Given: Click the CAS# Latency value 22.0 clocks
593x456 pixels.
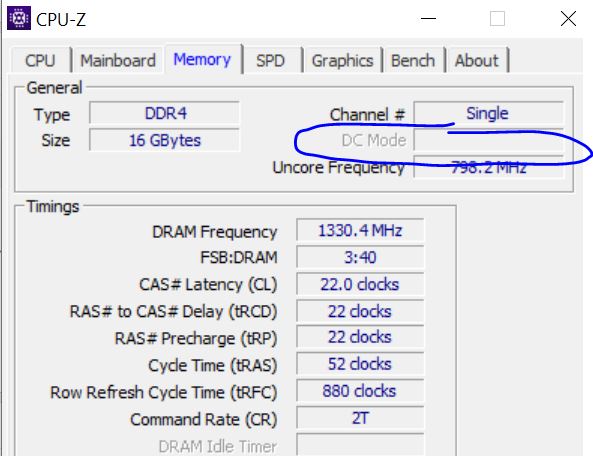Looking at the screenshot, I should pos(360,284).
